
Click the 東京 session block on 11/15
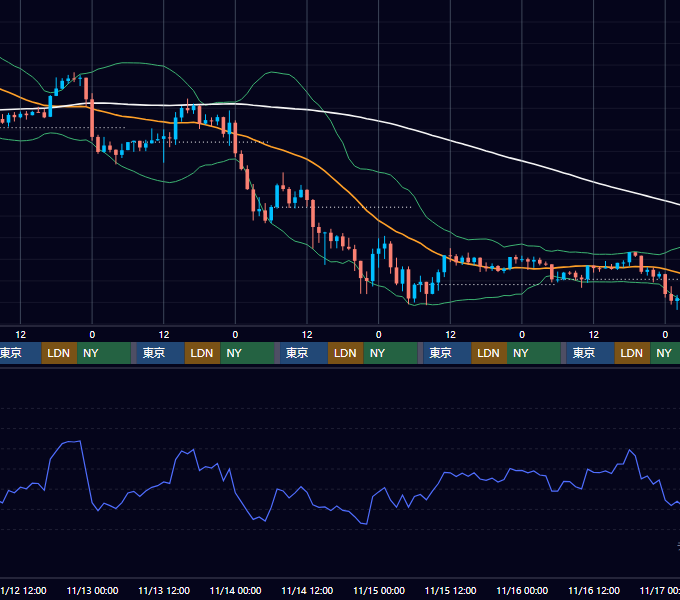[447, 353]
